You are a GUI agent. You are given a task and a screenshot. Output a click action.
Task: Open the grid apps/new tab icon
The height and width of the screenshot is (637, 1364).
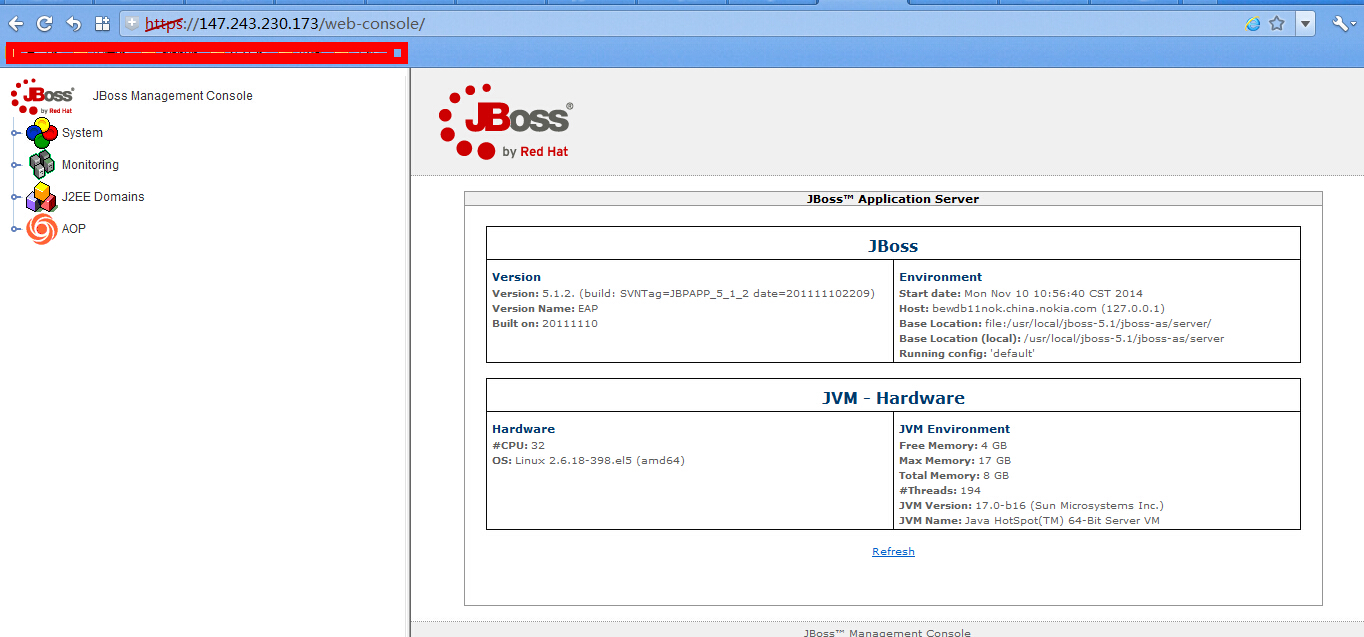(102, 23)
